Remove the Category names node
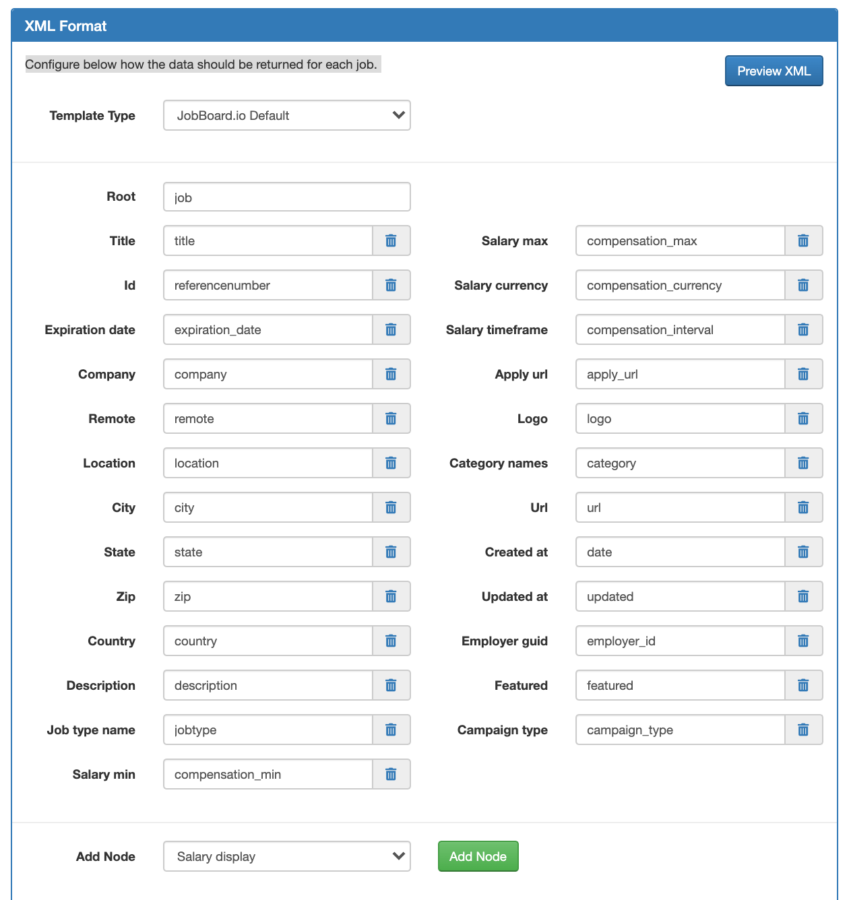This screenshot has width=849, height=900. point(803,463)
